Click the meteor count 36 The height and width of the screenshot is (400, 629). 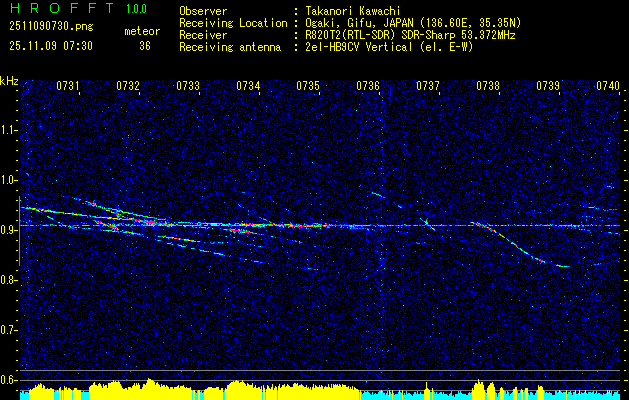(145, 46)
